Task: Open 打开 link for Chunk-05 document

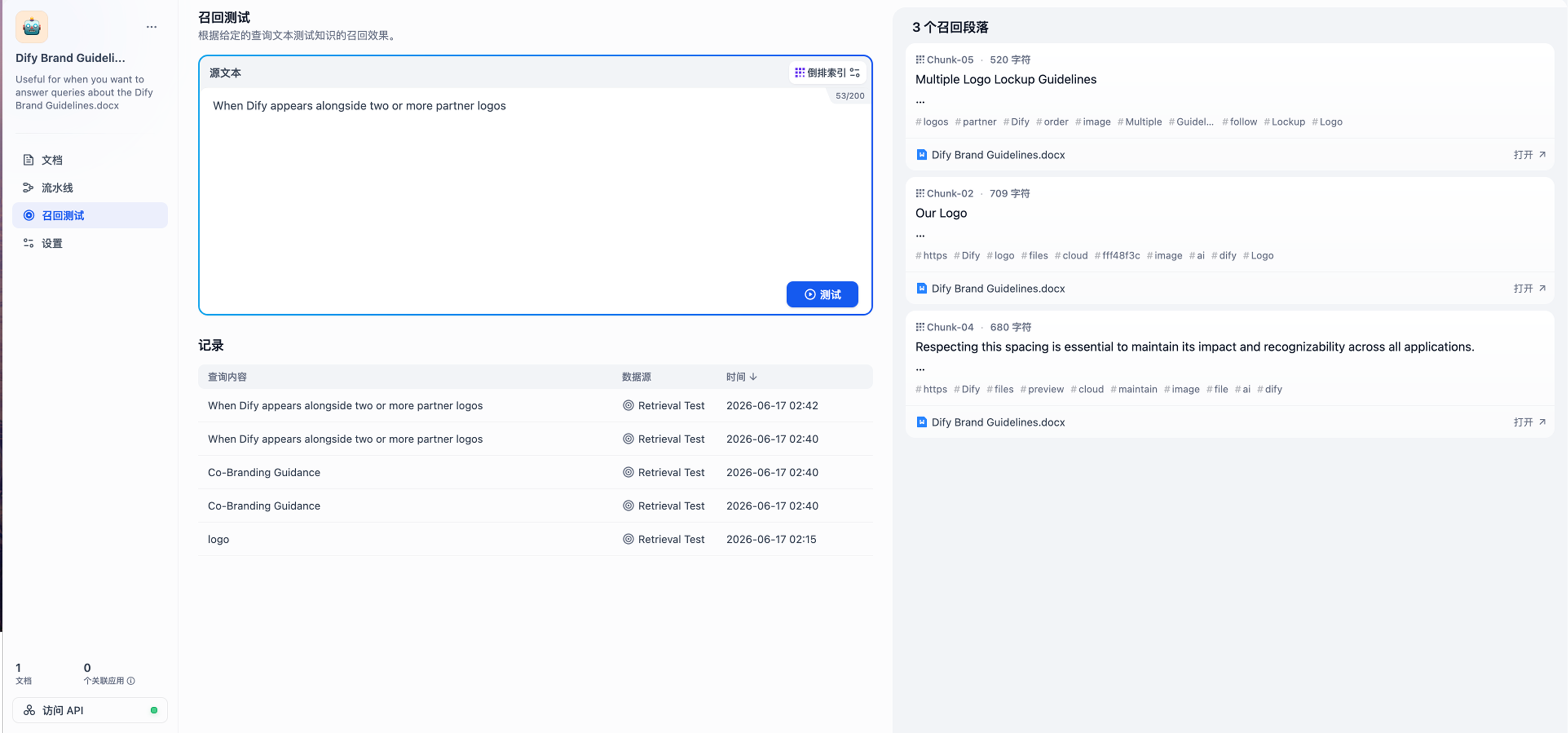Action: coord(1530,155)
